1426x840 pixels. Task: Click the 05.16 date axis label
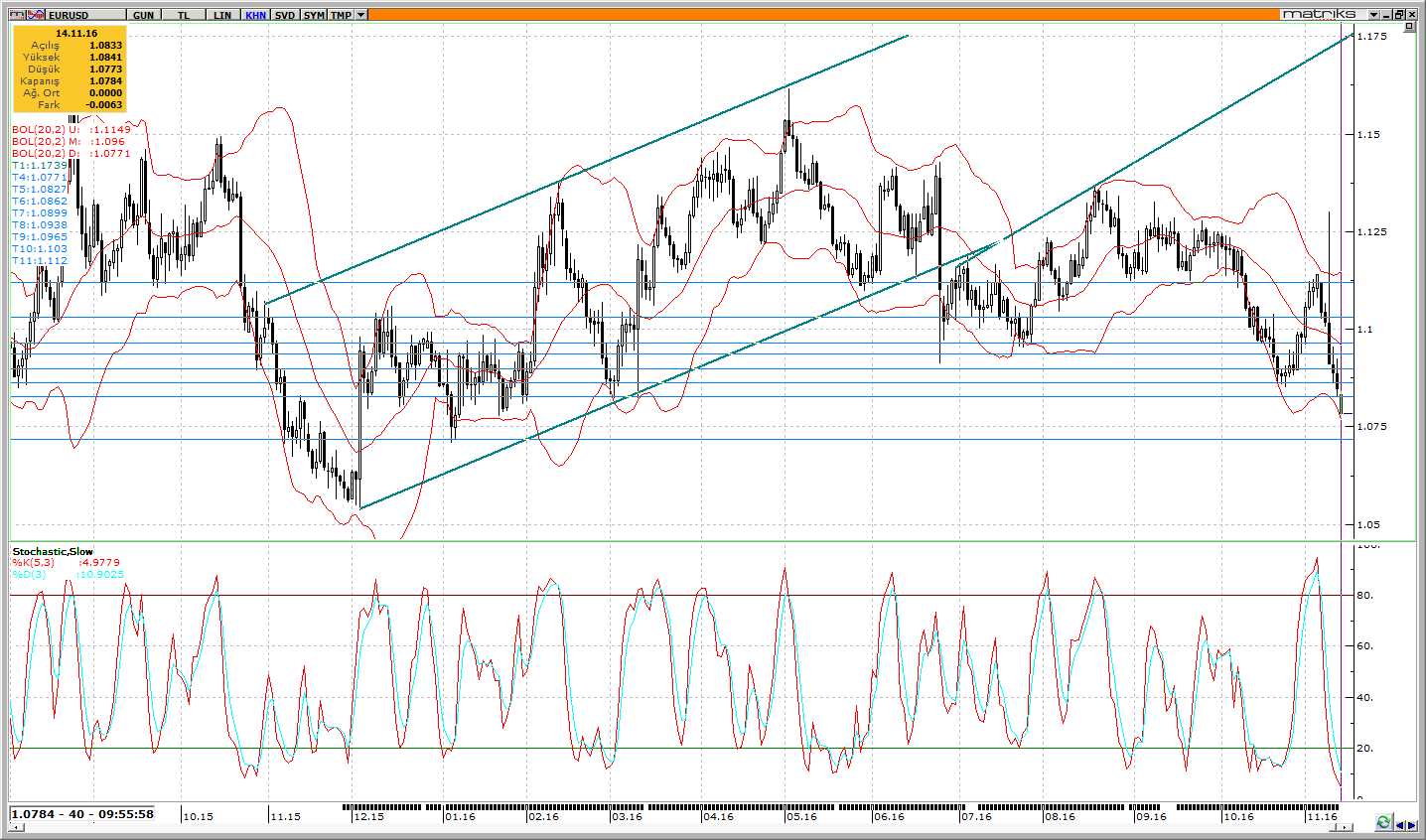(x=801, y=817)
